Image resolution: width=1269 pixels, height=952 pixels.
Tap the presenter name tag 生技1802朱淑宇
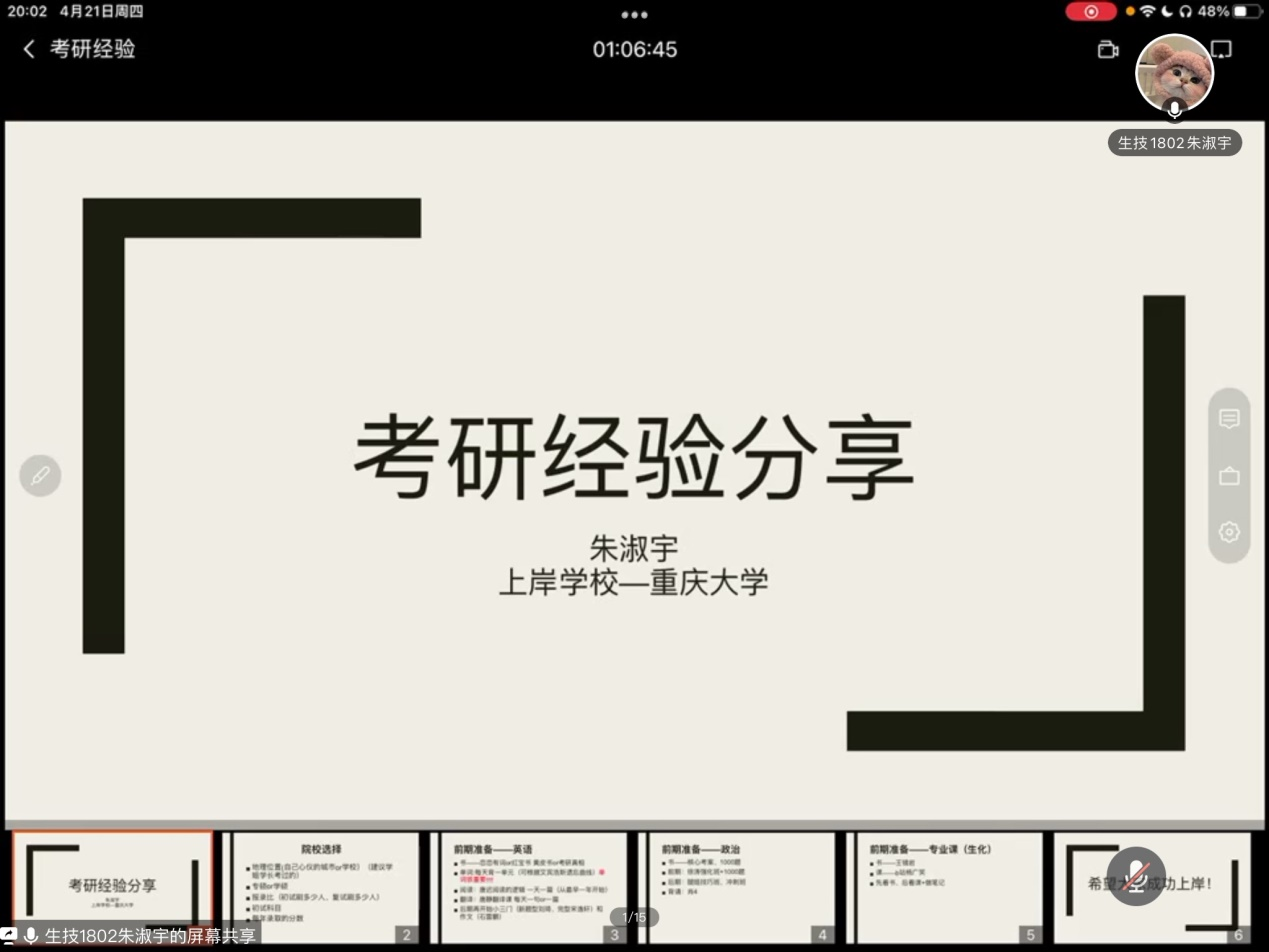(1175, 142)
